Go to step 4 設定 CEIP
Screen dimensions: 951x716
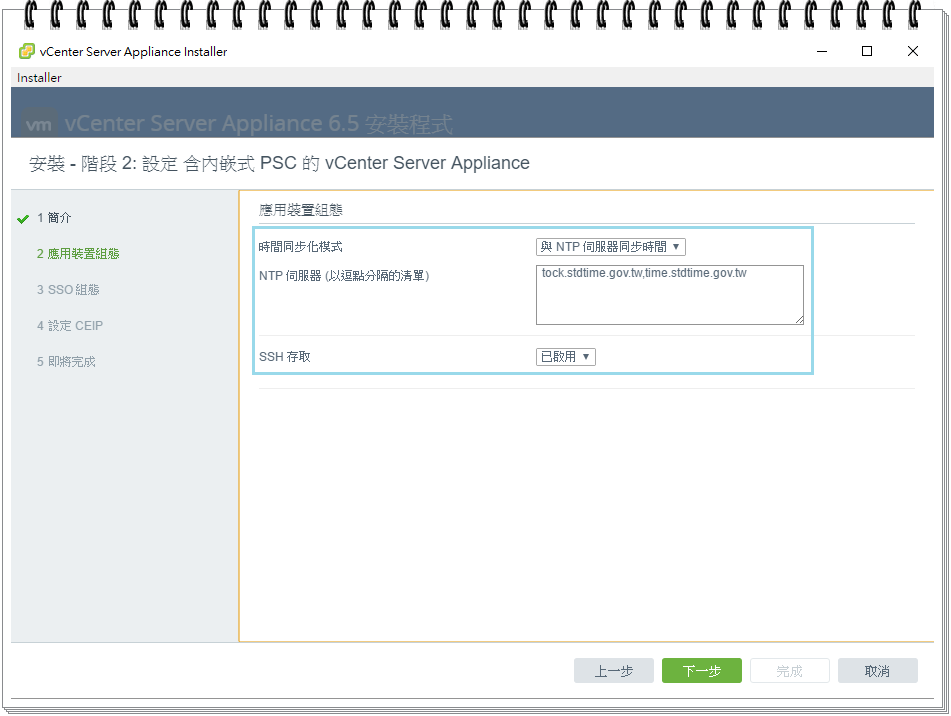(x=70, y=326)
